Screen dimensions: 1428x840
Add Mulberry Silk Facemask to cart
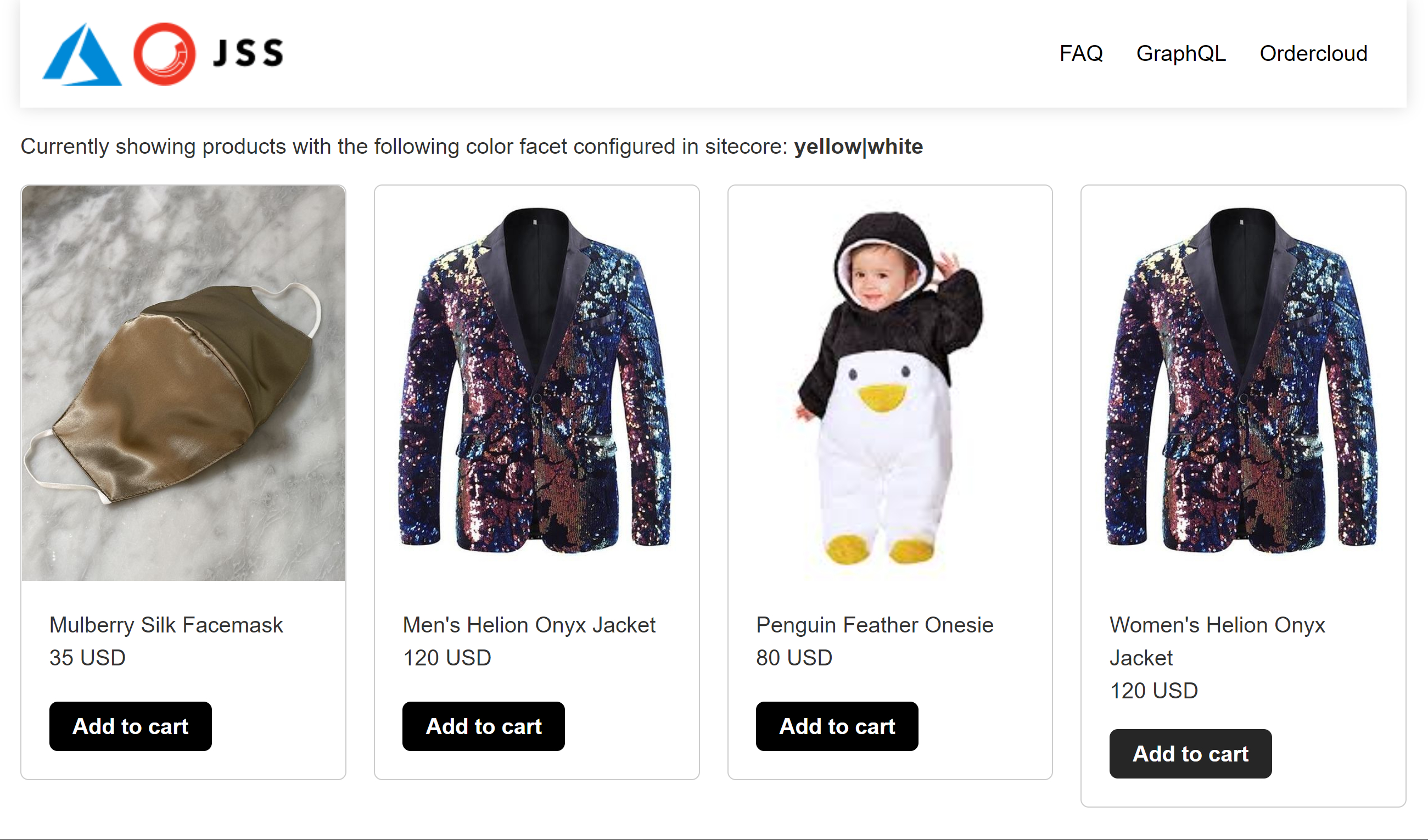coord(130,726)
